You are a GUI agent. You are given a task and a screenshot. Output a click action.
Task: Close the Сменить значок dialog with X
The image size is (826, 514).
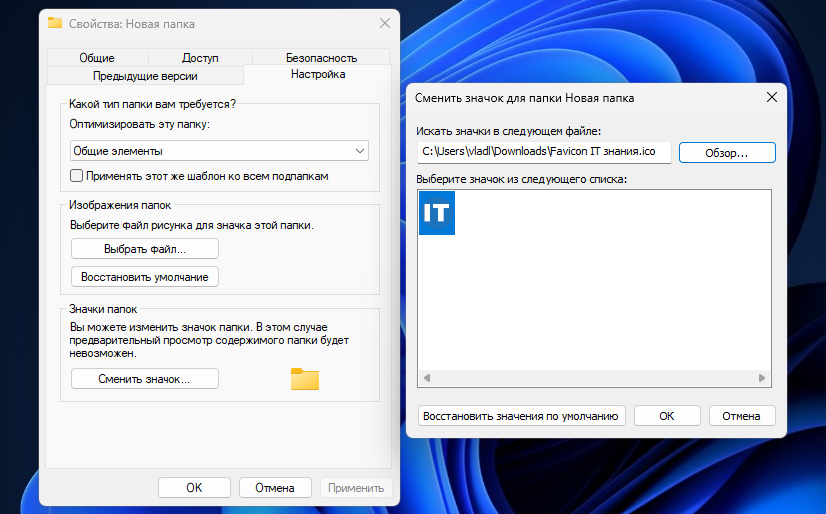(772, 97)
